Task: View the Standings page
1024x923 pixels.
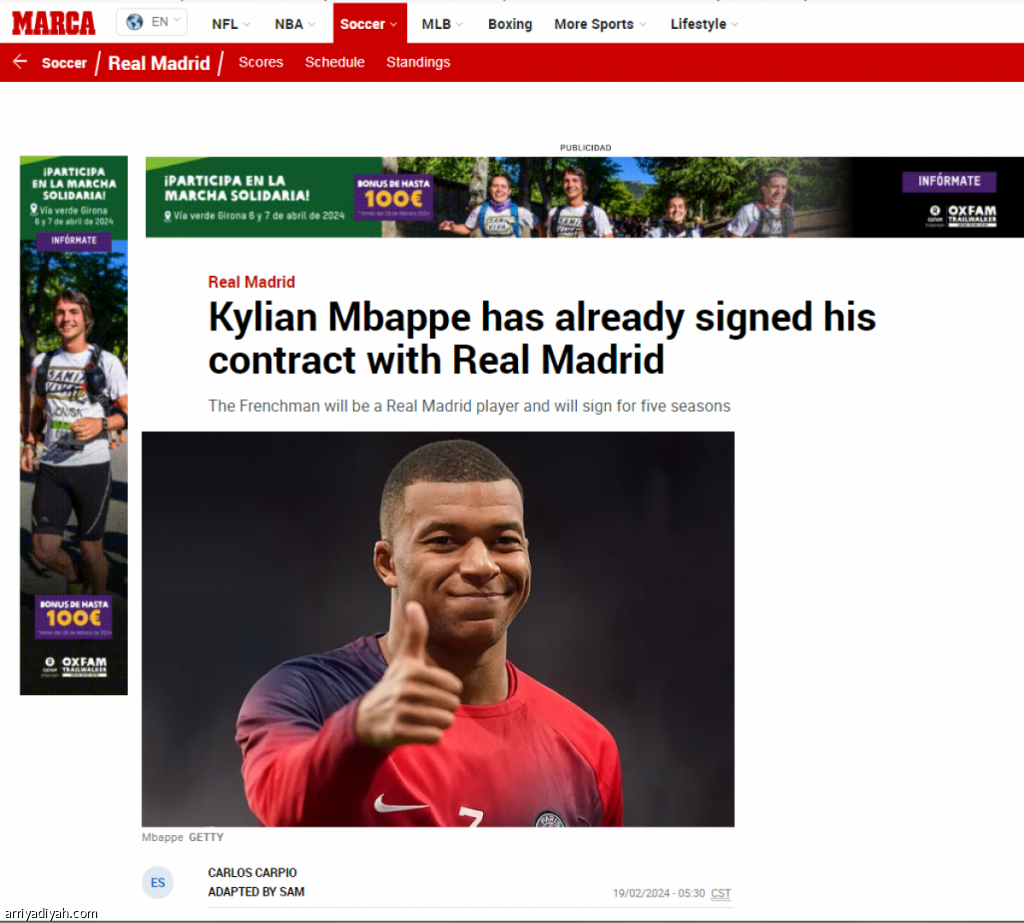Action: (x=418, y=62)
